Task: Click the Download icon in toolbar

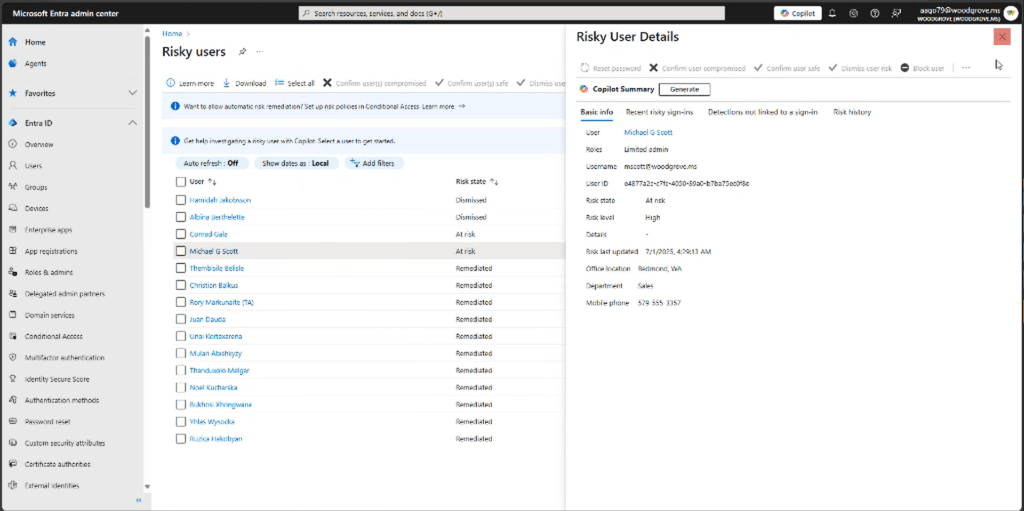Action: [x=227, y=83]
